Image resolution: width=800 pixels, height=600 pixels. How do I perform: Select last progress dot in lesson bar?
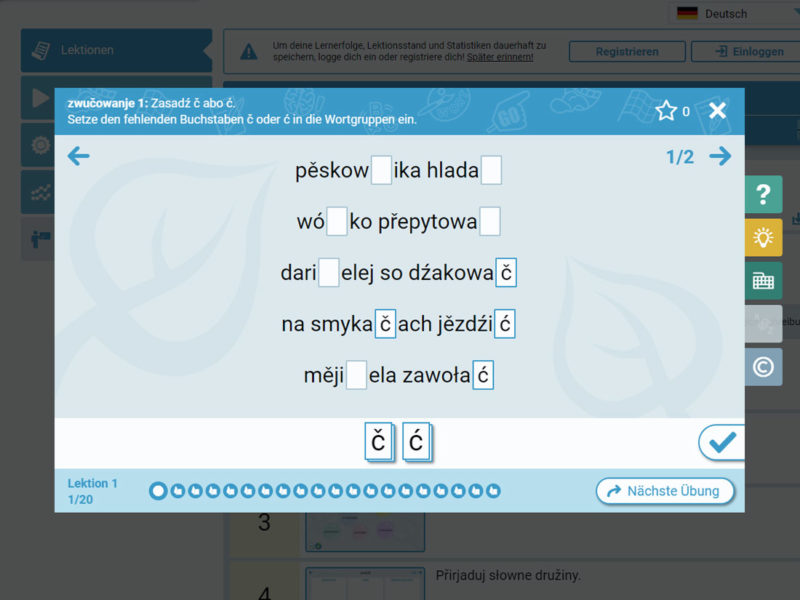tap(493, 491)
